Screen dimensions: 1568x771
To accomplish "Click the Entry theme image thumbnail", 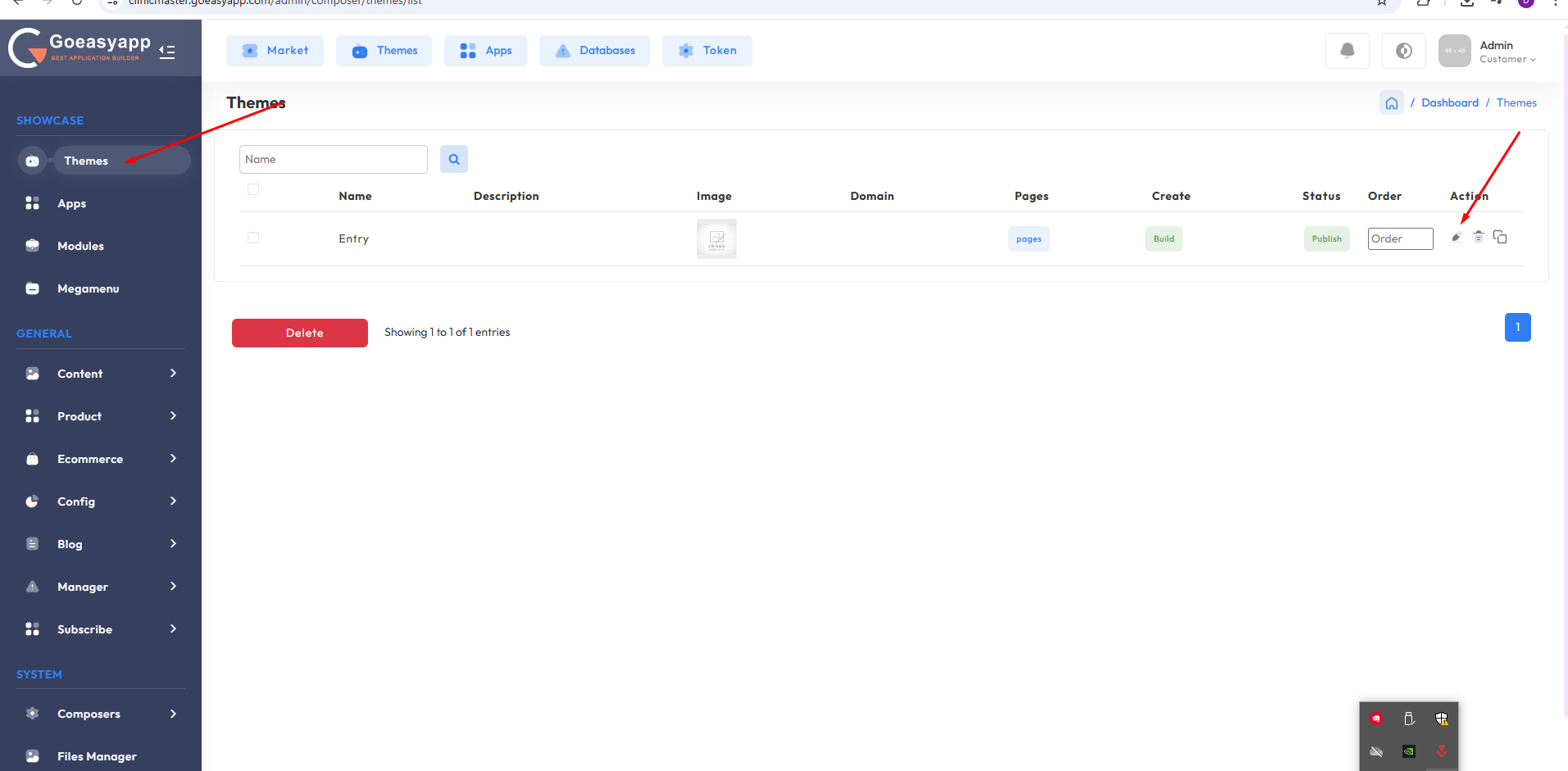I will [x=716, y=238].
